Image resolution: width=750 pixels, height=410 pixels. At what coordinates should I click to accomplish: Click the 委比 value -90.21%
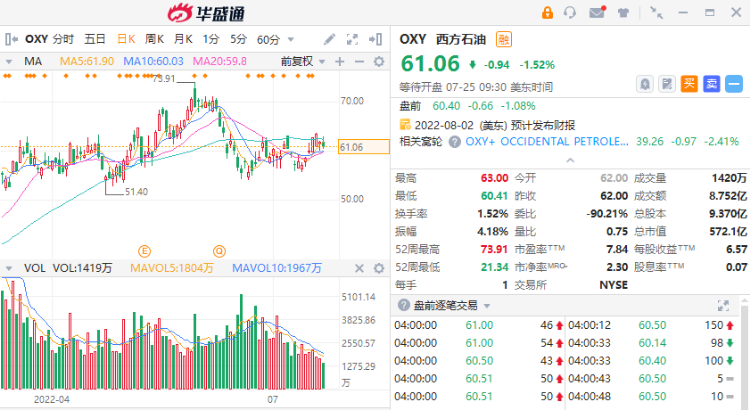pyautogui.click(x=607, y=214)
